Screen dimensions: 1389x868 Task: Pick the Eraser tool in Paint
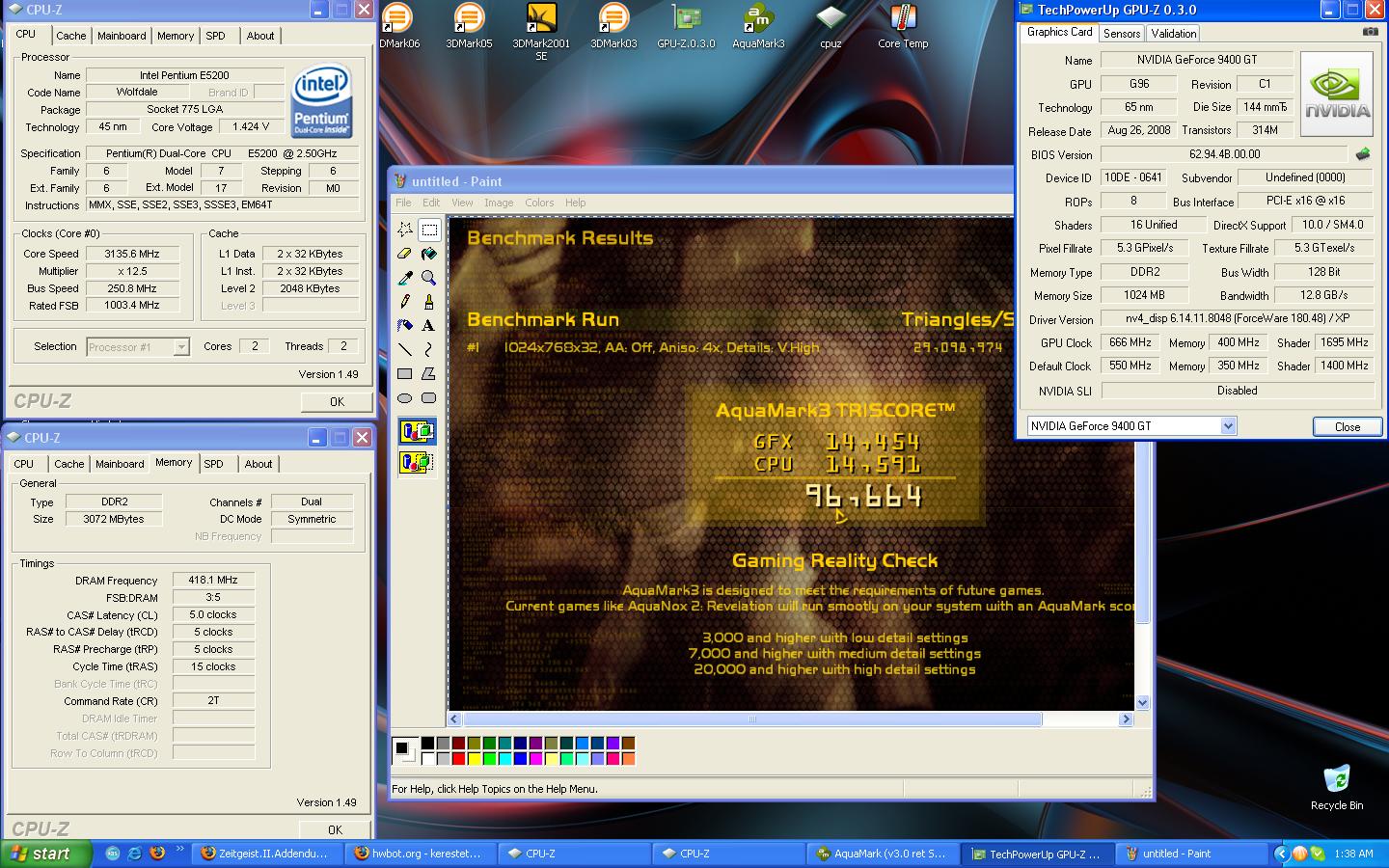click(405, 254)
